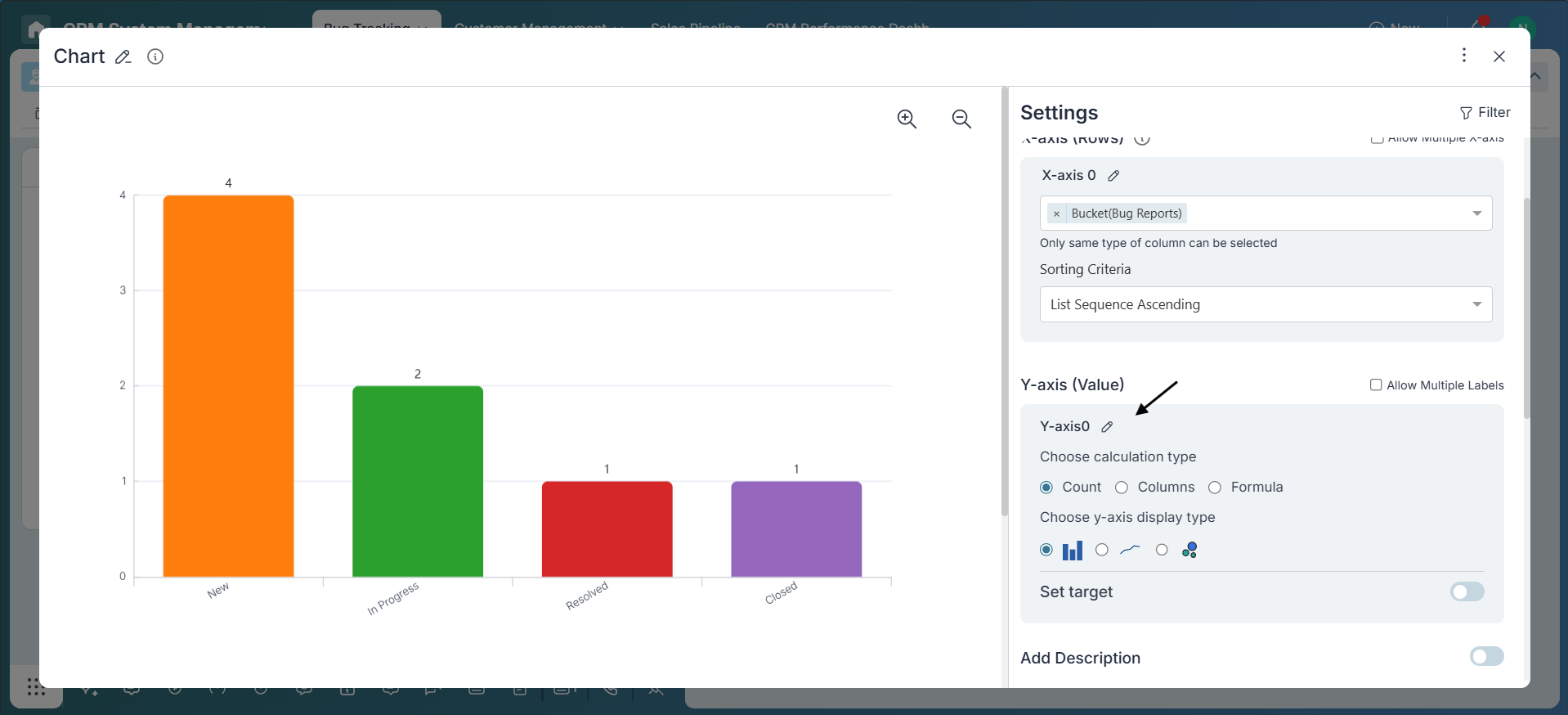The image size is (1568, 715).
Task: Select the Formula calculation type
Action: tap(1215, 488)
